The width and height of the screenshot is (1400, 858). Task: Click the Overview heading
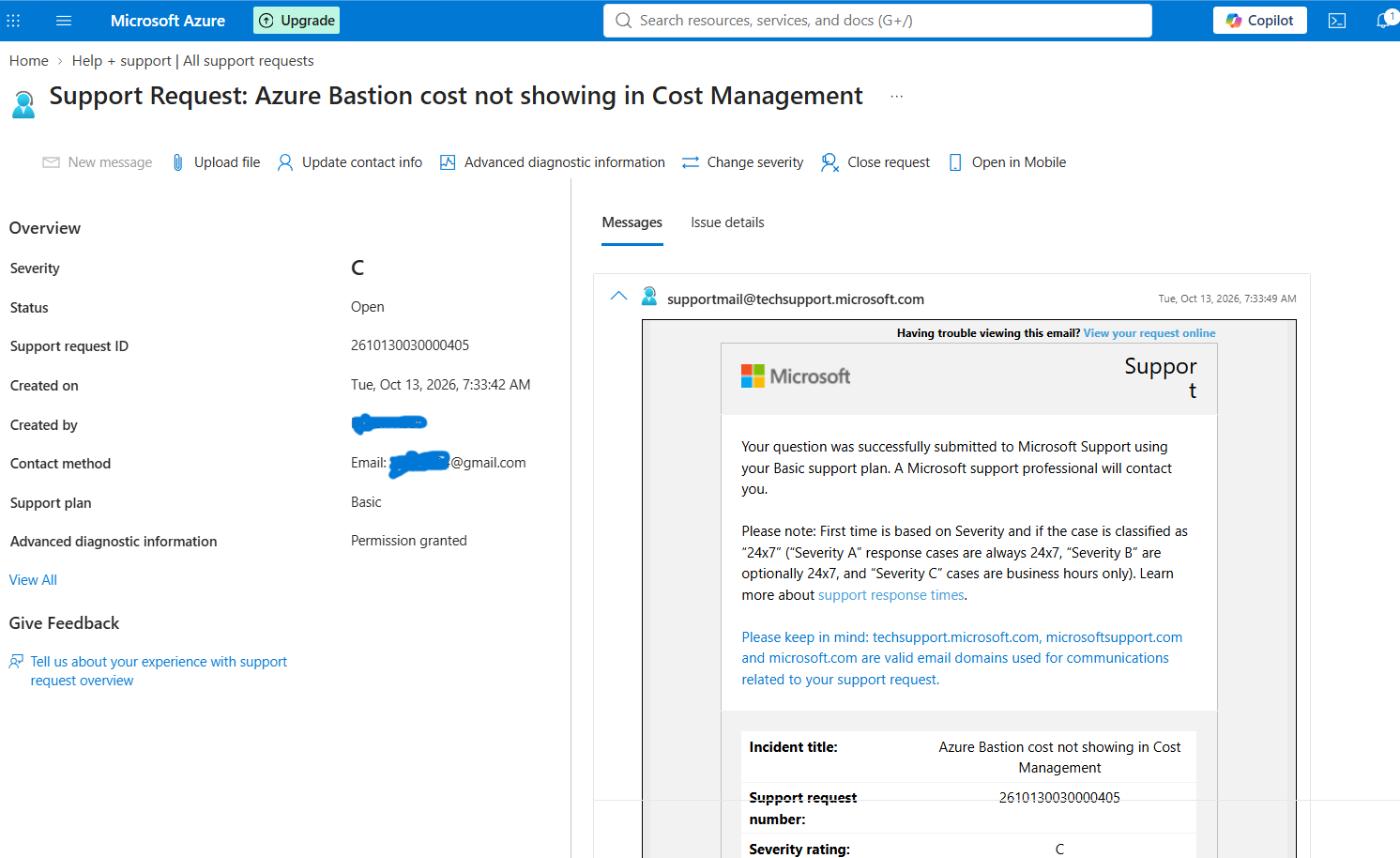pyautogui.click(x=45, y=228)
